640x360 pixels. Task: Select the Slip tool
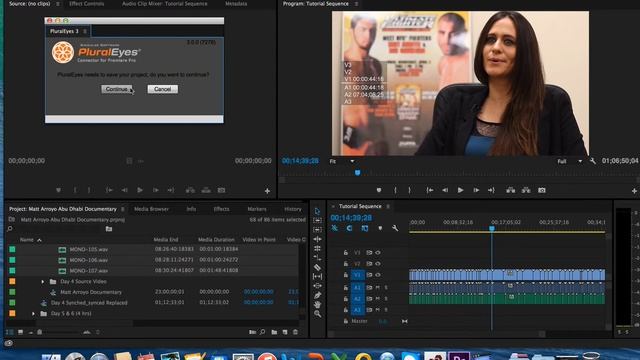pyautogui.click(x=317, y=277)
